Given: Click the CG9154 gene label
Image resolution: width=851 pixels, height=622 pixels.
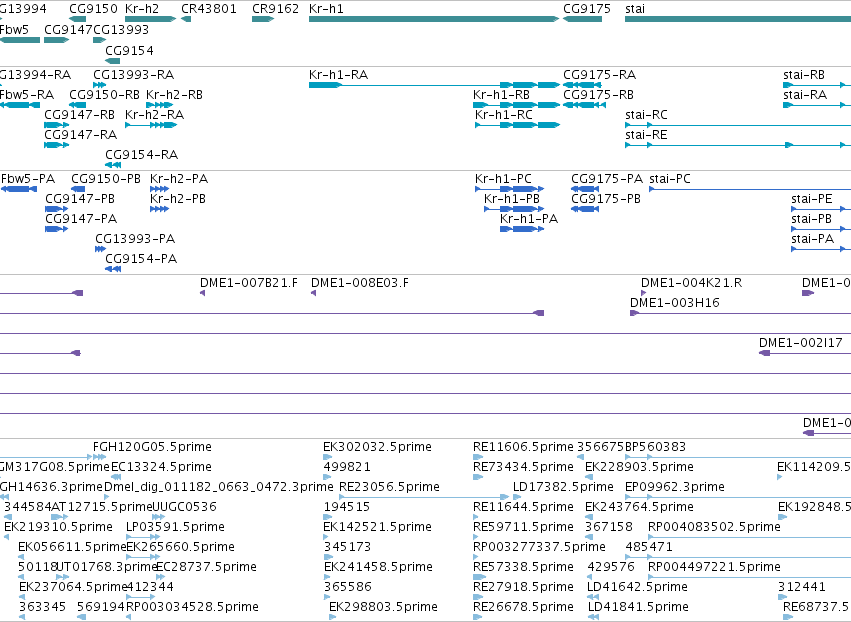Looking at the screenshot, I should click(x=129, y=50).
